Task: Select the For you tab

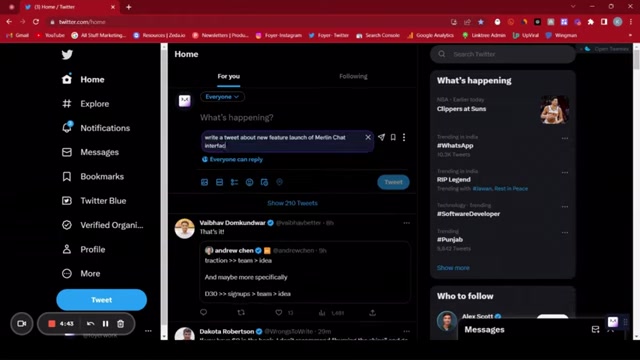Action: (x=229, y=76)
